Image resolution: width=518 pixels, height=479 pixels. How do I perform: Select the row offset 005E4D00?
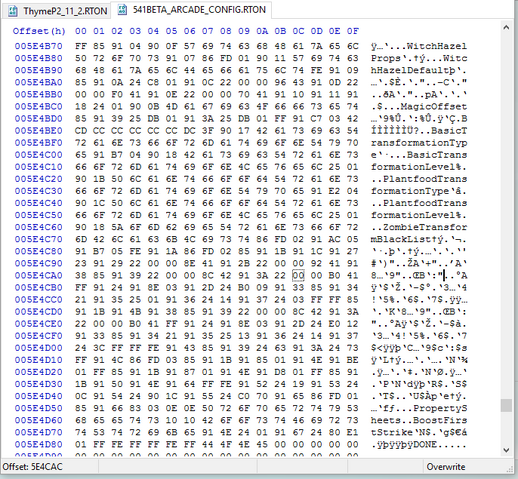[38, 348]
